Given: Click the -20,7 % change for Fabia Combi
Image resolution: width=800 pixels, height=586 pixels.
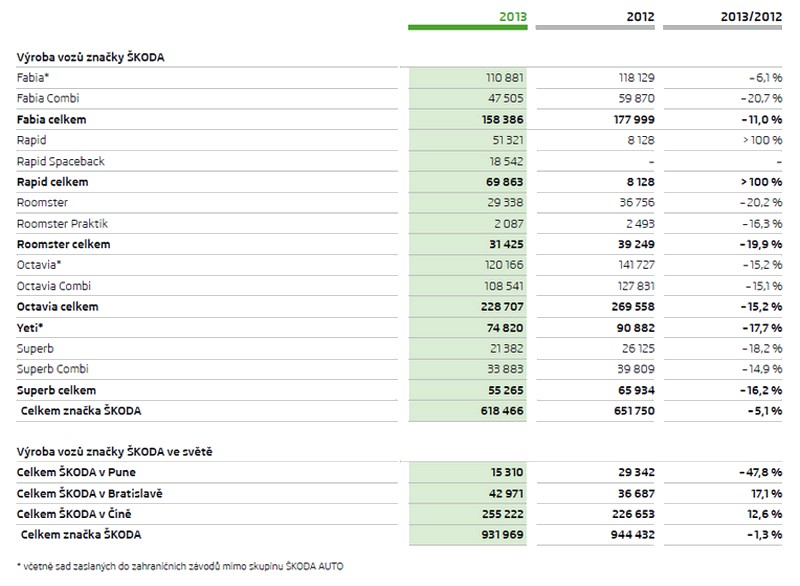Looking at the screenshot, I should pyautogui.click(x=761, y=98).
